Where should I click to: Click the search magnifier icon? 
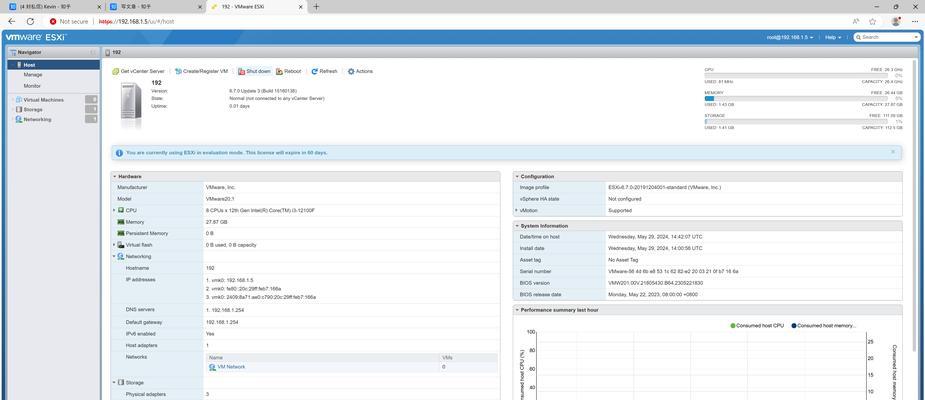pos(858,37)
